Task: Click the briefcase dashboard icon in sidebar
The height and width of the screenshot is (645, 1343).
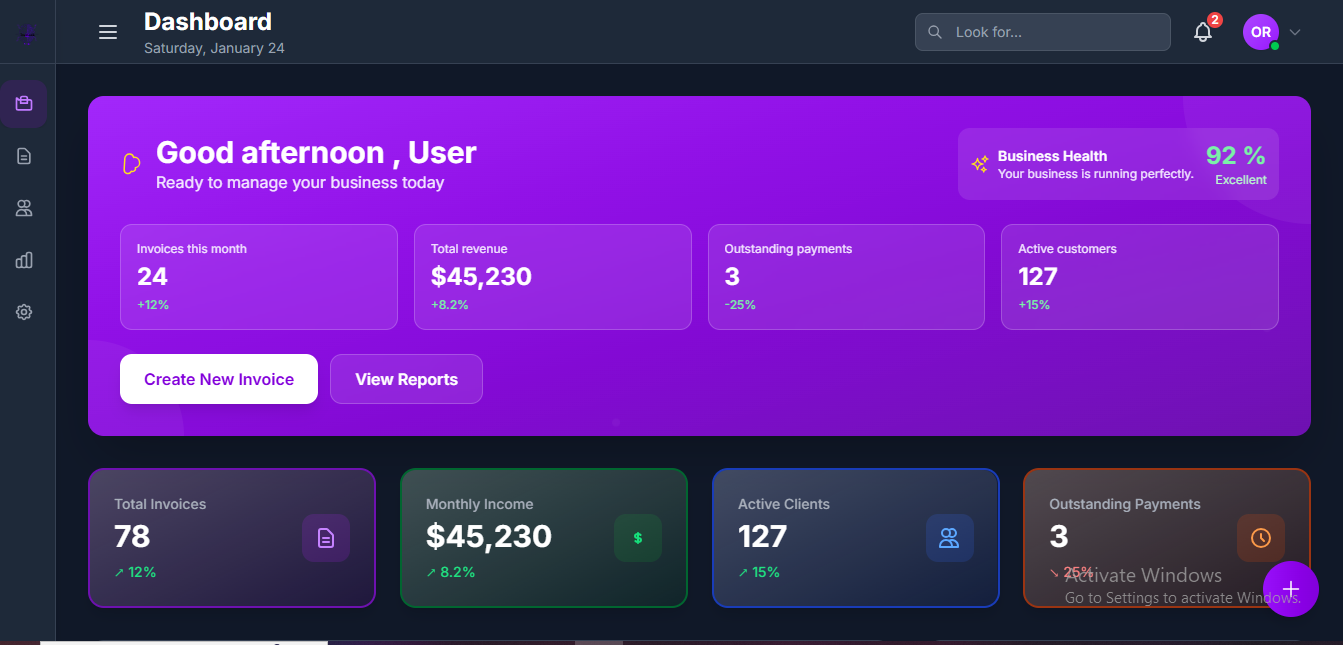Action: click(x=24, y=104)
